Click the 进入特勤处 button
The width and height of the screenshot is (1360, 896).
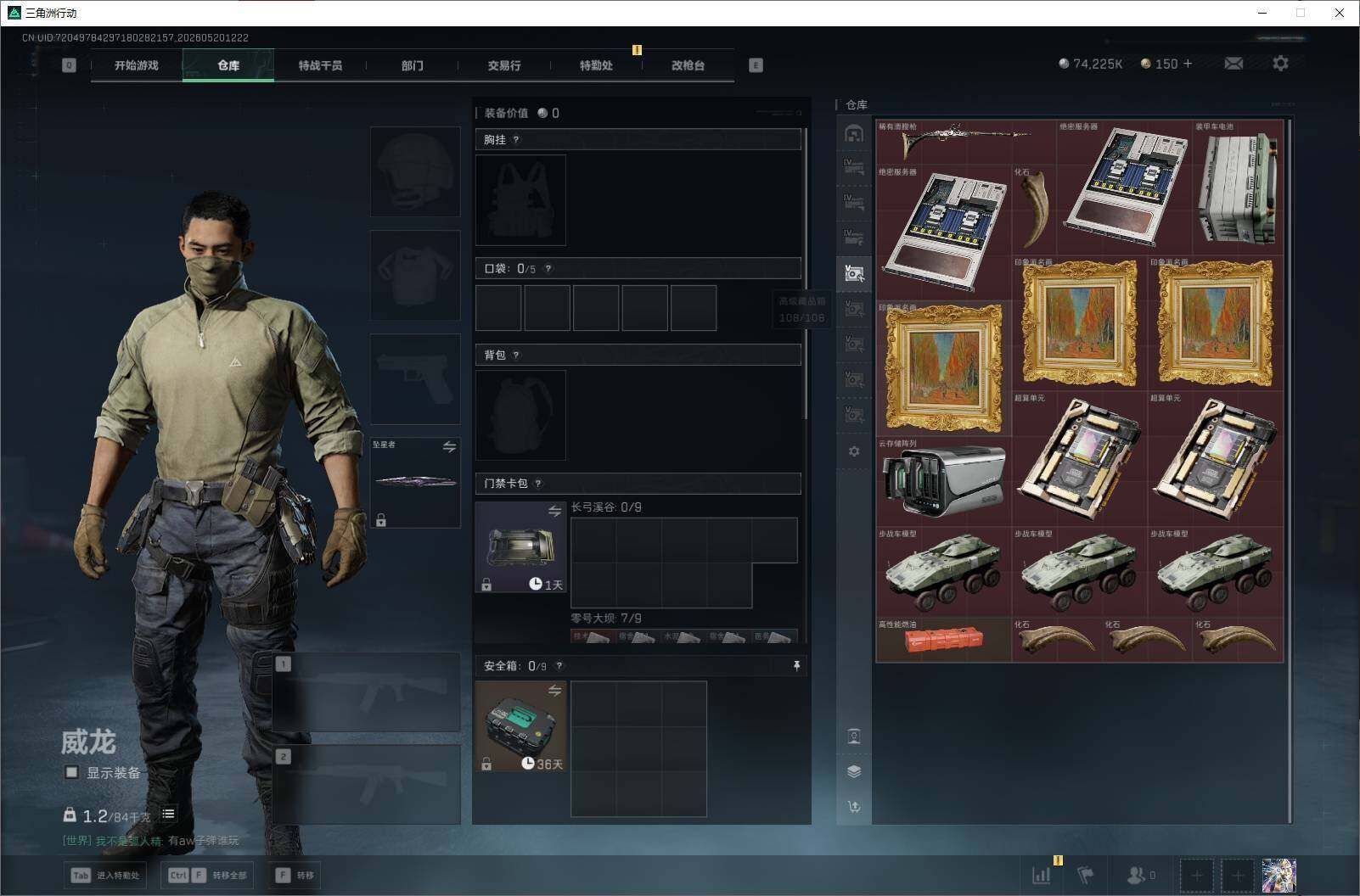click(105, 875)
